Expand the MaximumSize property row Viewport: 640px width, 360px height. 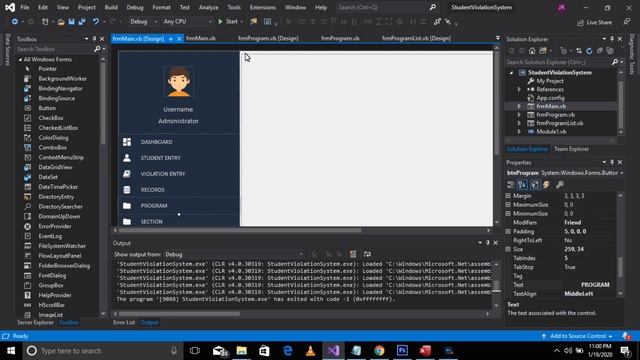508,205
